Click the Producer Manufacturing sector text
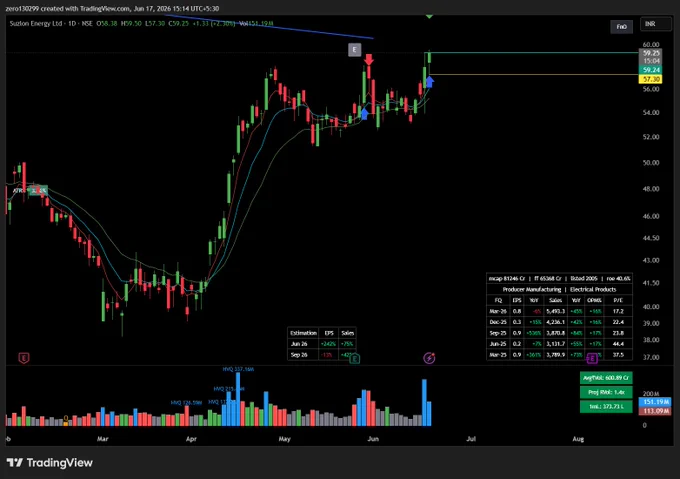Viewport: 680px width, 479px height. point(532,290)
